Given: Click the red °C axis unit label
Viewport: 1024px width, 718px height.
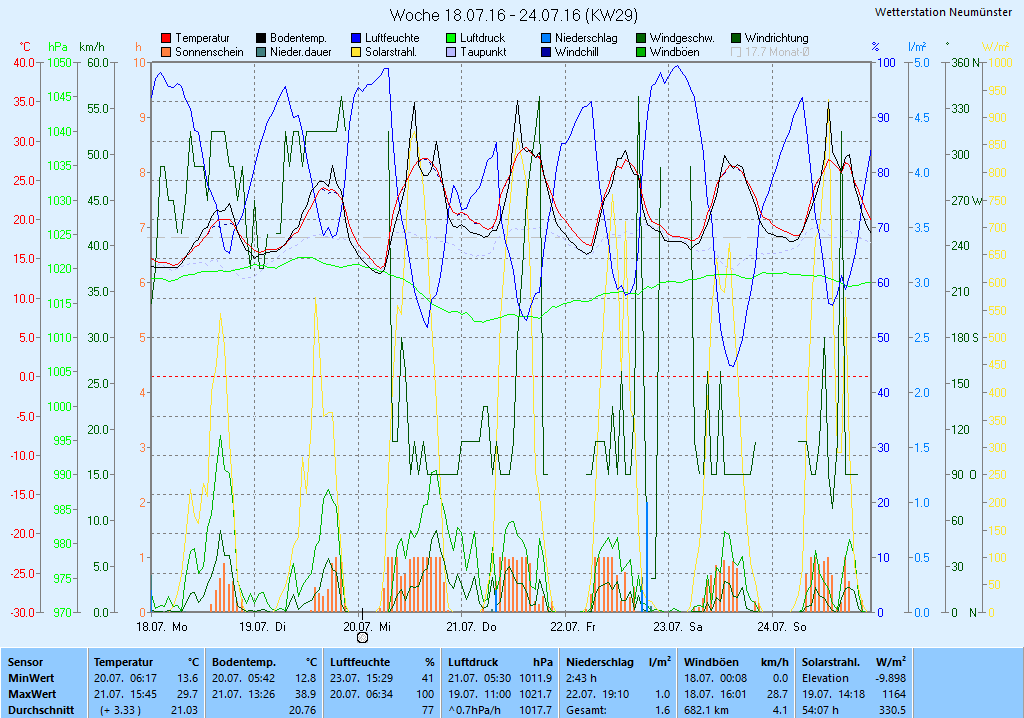Looking at the screenshot, I should [x=25, y=47].
